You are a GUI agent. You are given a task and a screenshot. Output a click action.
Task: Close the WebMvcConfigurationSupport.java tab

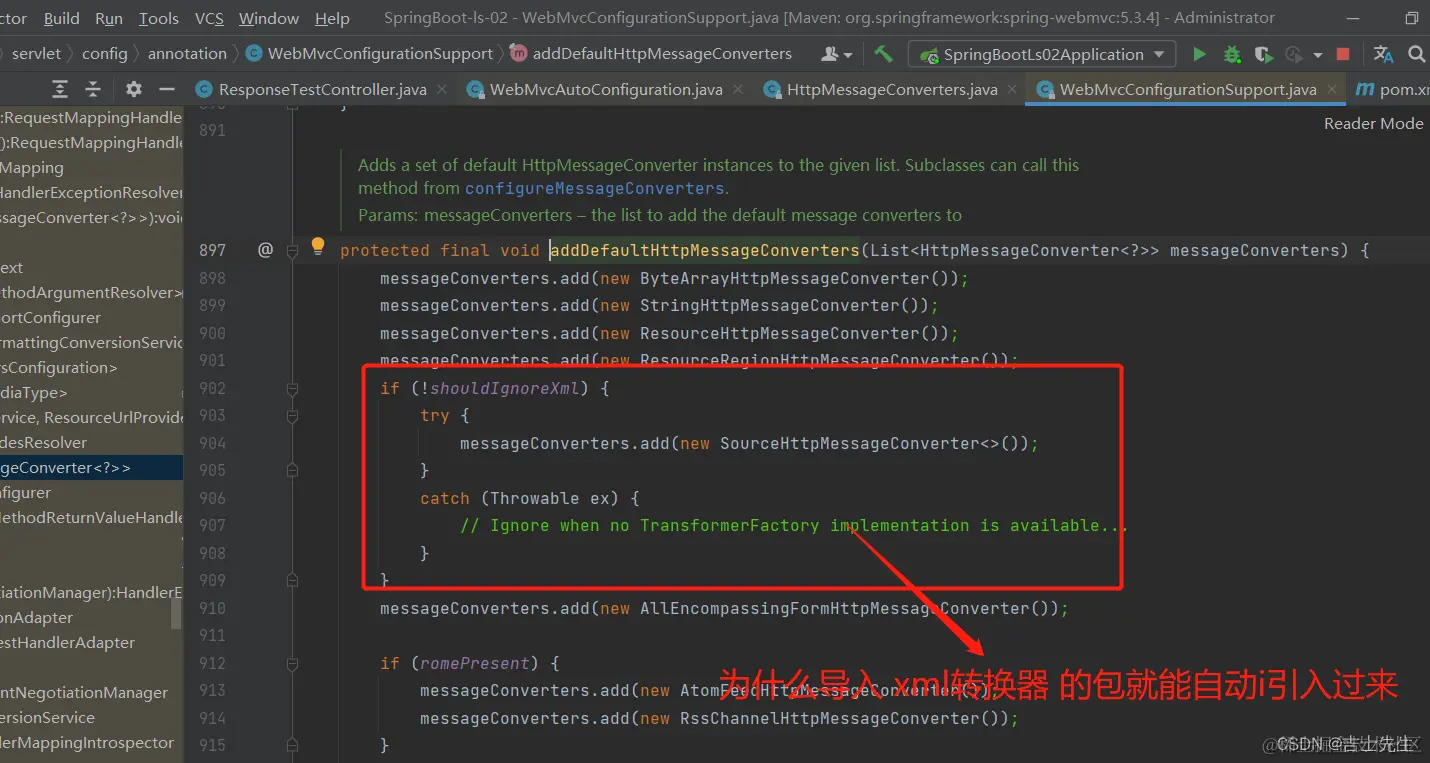pyautogui.click(x=1332, y=90)
